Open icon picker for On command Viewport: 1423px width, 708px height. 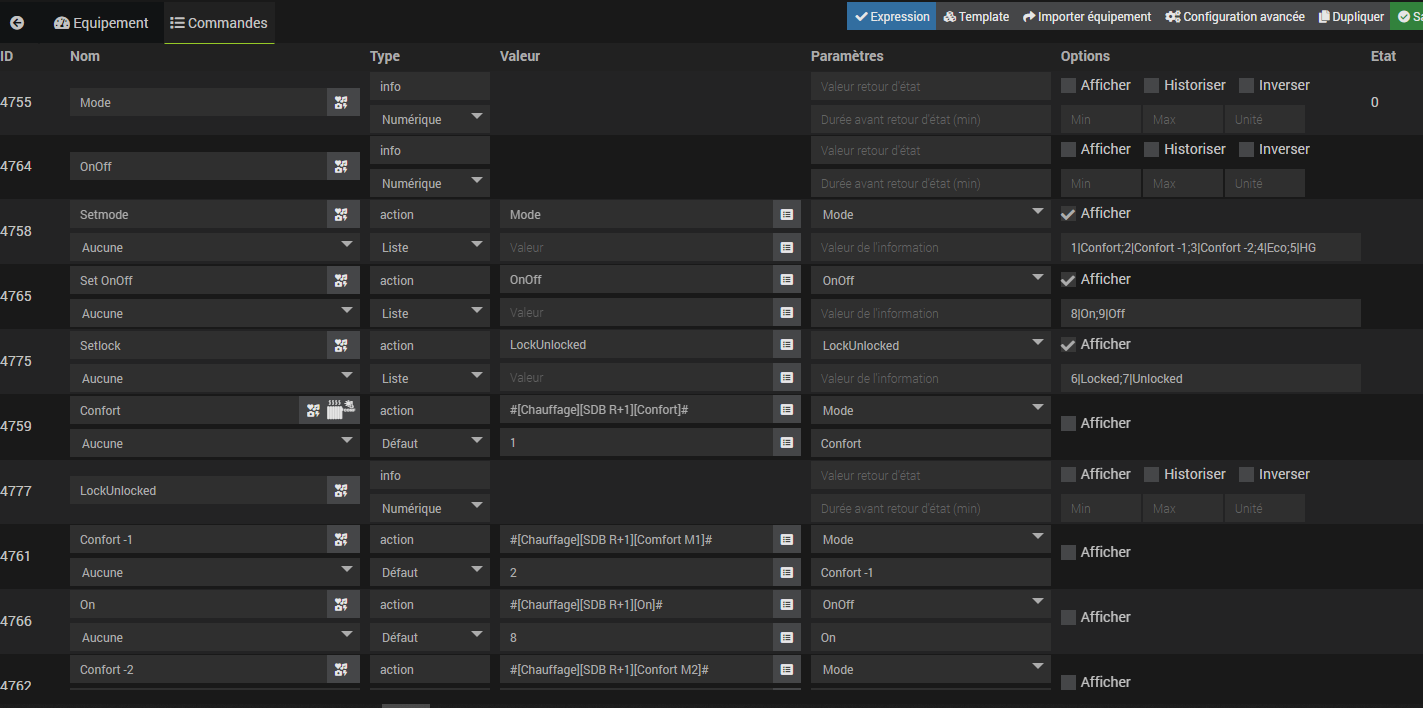(342, 604)
